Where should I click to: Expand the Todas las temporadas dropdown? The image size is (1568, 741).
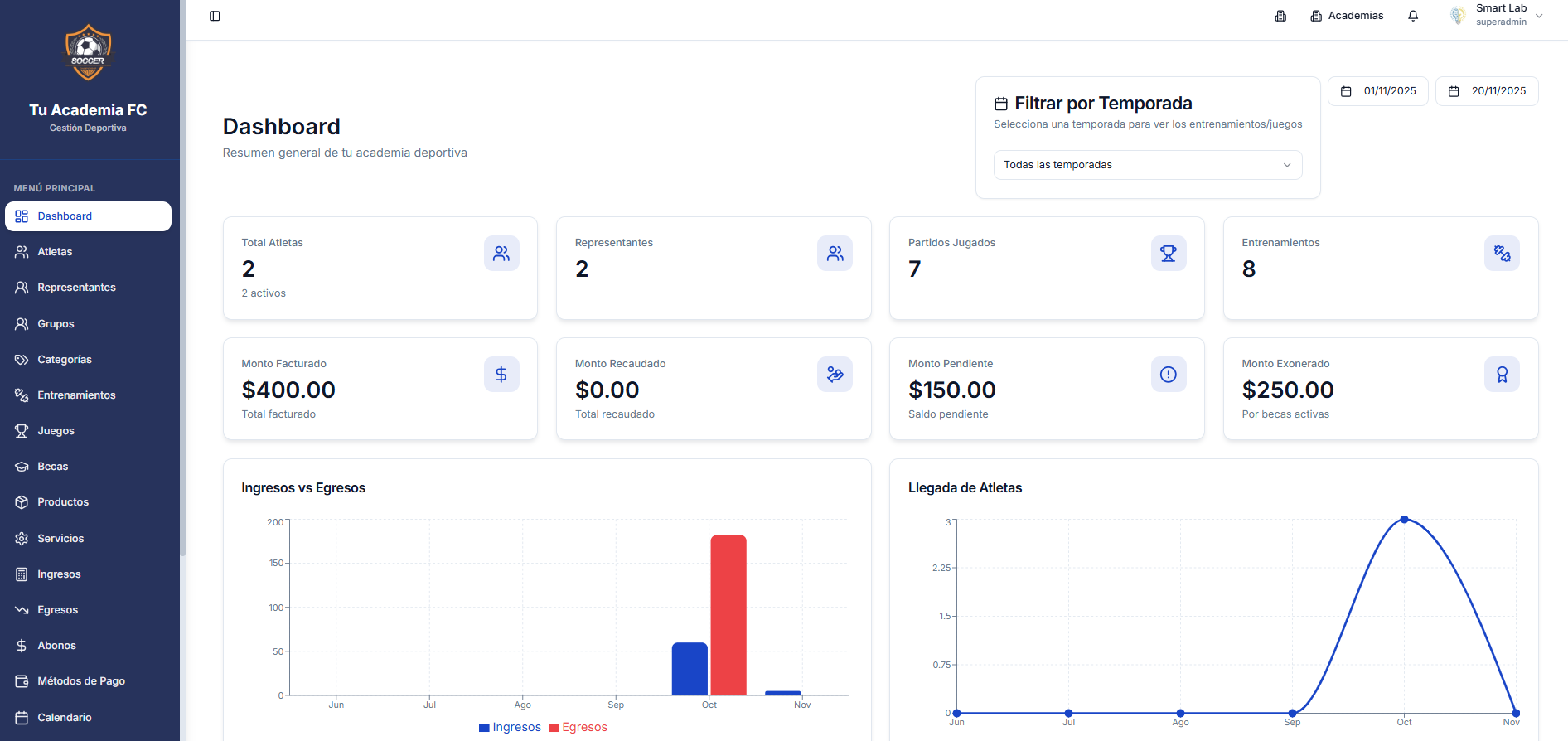[1147, 165]
